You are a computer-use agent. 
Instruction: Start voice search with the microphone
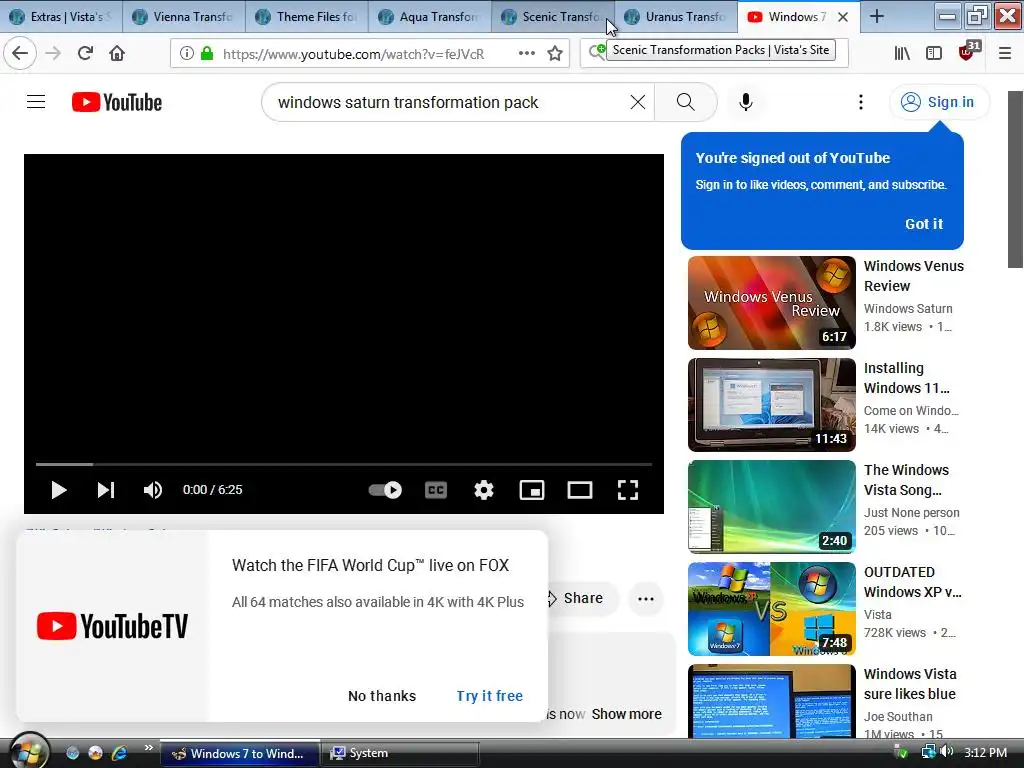tap(746, 102)
